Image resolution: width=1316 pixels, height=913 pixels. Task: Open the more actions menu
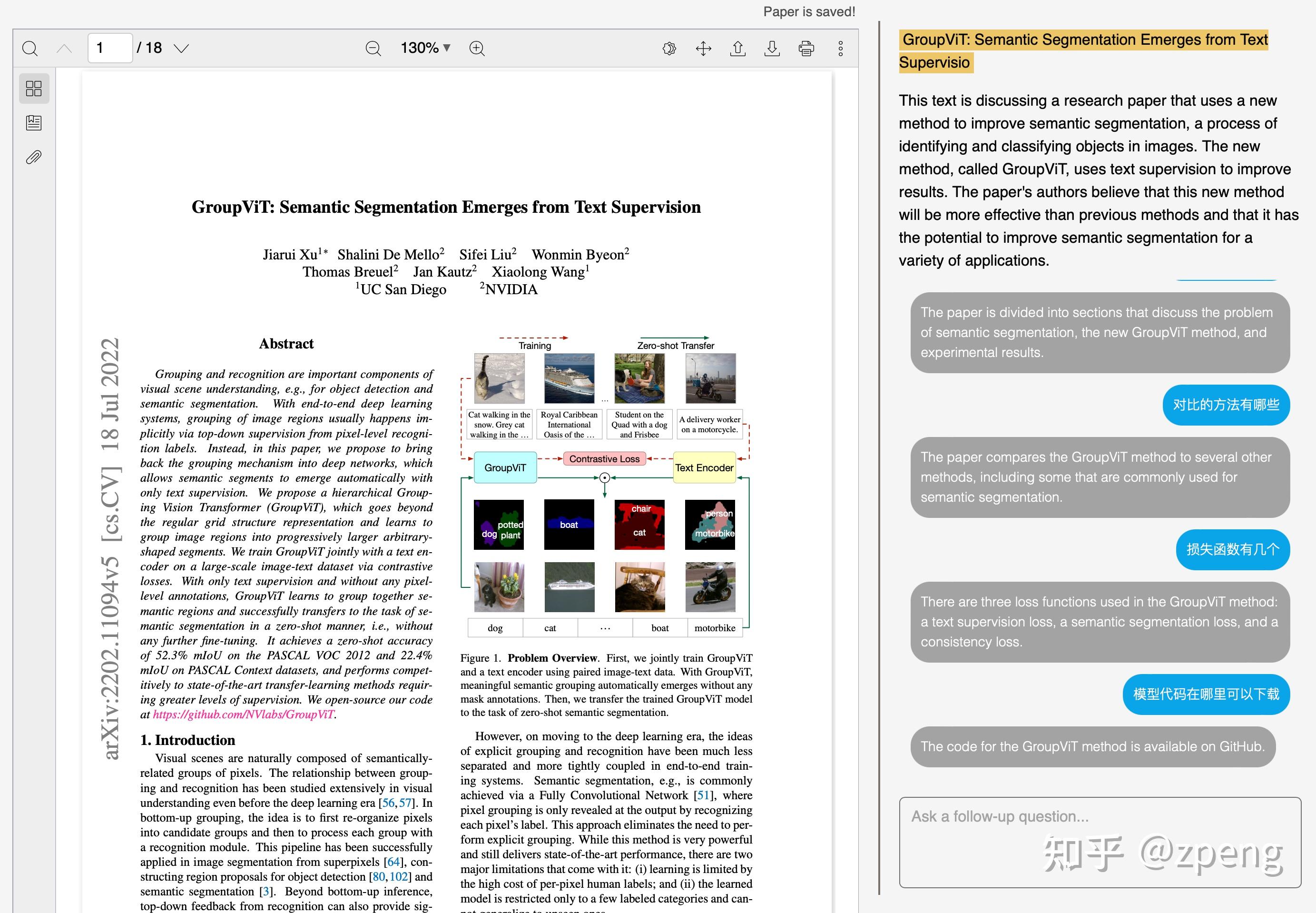(x=840, y=48)
